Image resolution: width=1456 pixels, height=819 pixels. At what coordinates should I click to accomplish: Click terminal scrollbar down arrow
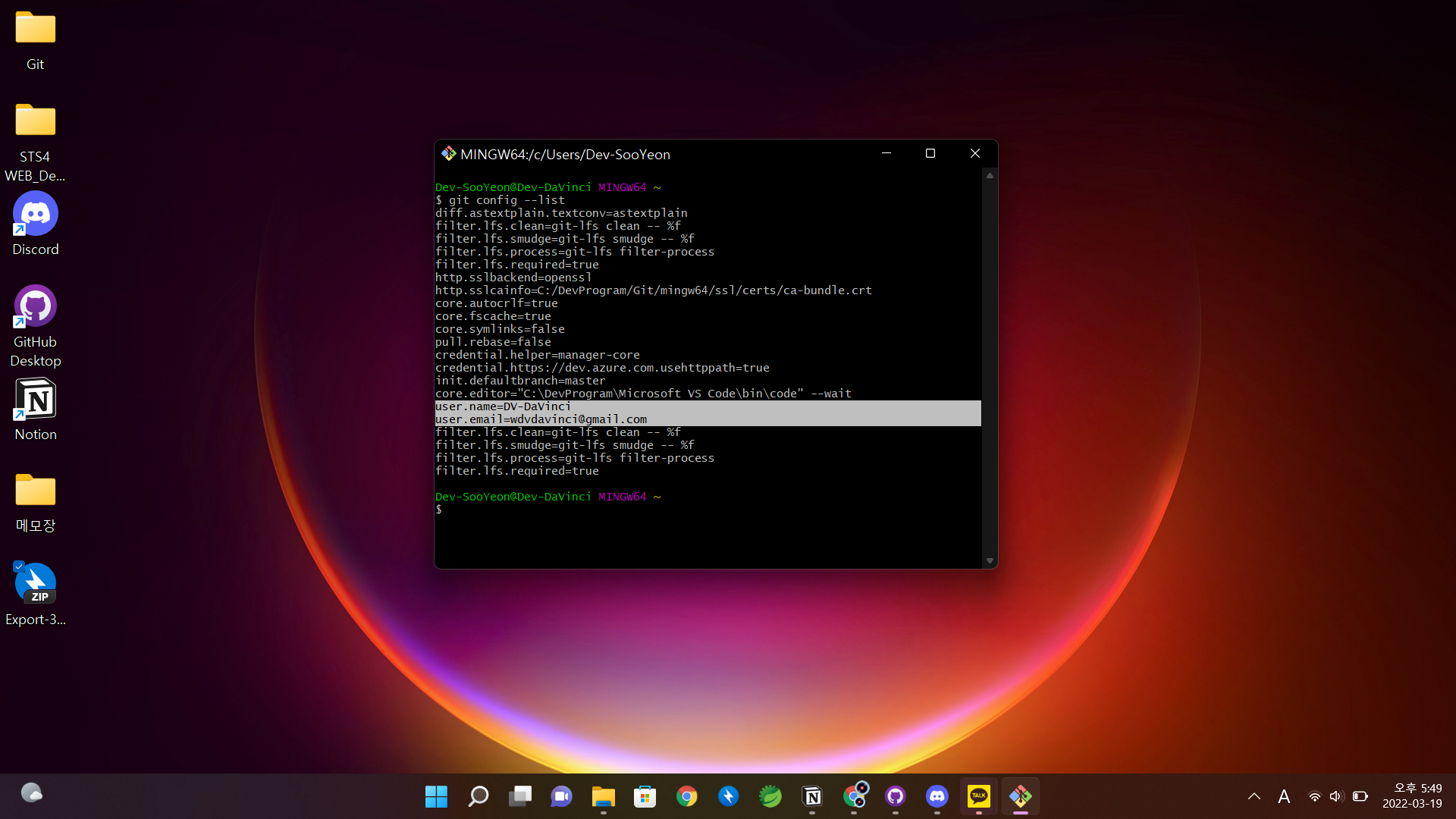coord(990,561)
